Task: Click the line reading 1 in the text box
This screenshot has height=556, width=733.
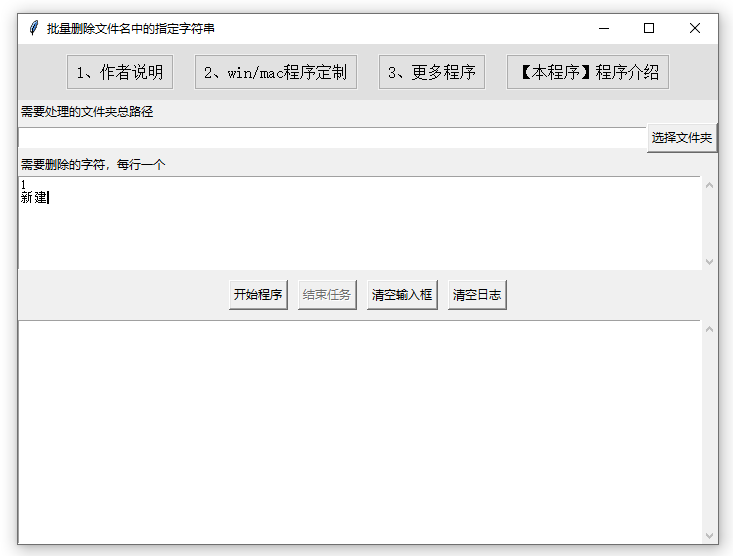Action: [23, 185]
